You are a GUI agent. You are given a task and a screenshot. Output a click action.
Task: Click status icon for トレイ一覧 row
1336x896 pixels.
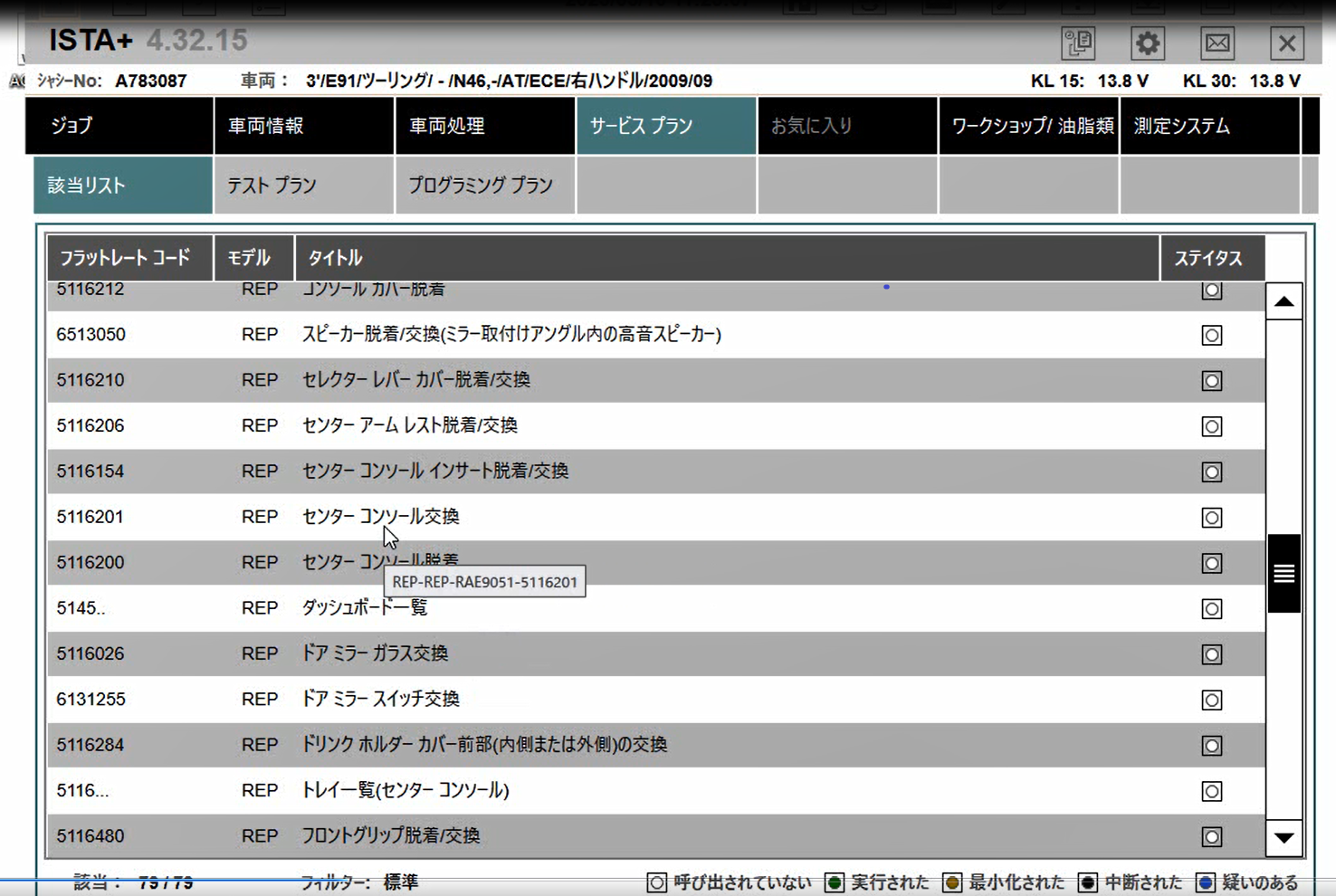[1212, 791]
